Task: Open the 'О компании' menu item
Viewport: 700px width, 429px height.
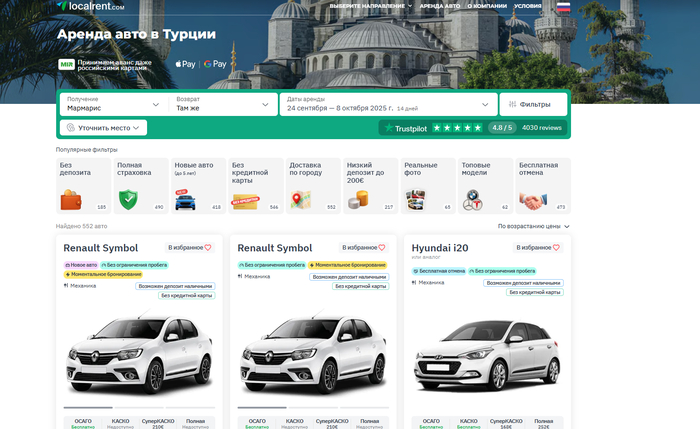Action: (489, 6)
